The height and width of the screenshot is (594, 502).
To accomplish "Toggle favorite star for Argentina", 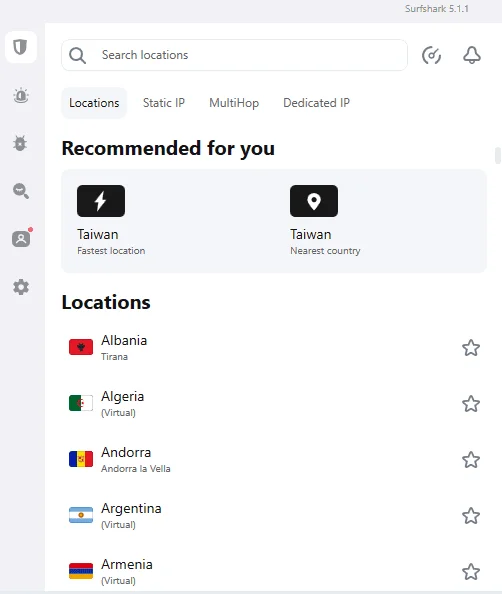I will pyautogui.click(x=471, y=516).
